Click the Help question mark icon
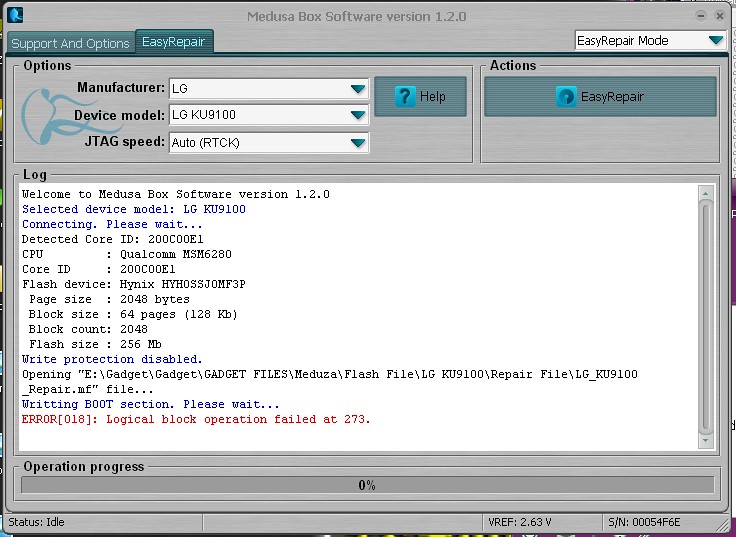 [x=405, y=97]
